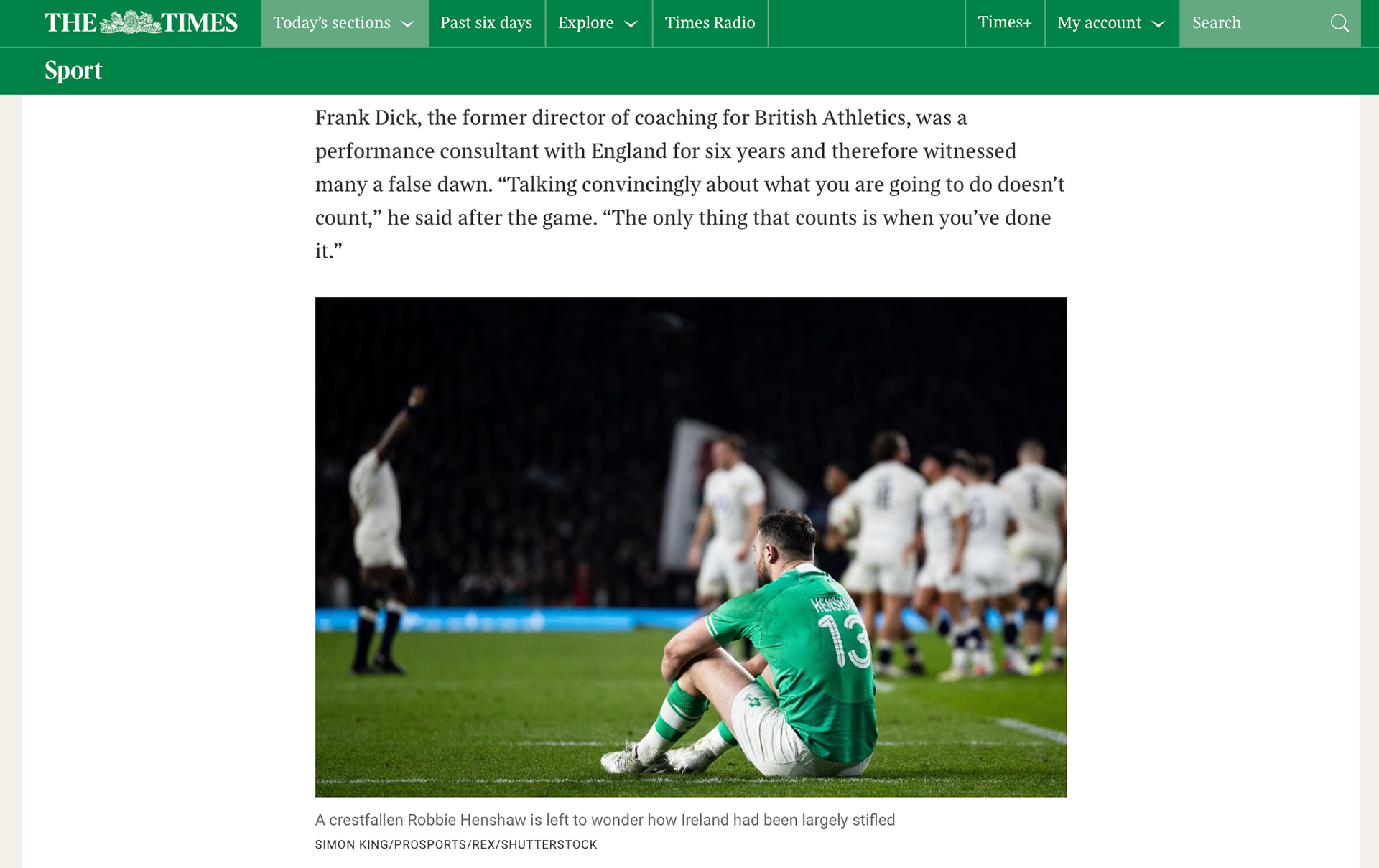Click the green Sport section banner

(x=689, y=71)
